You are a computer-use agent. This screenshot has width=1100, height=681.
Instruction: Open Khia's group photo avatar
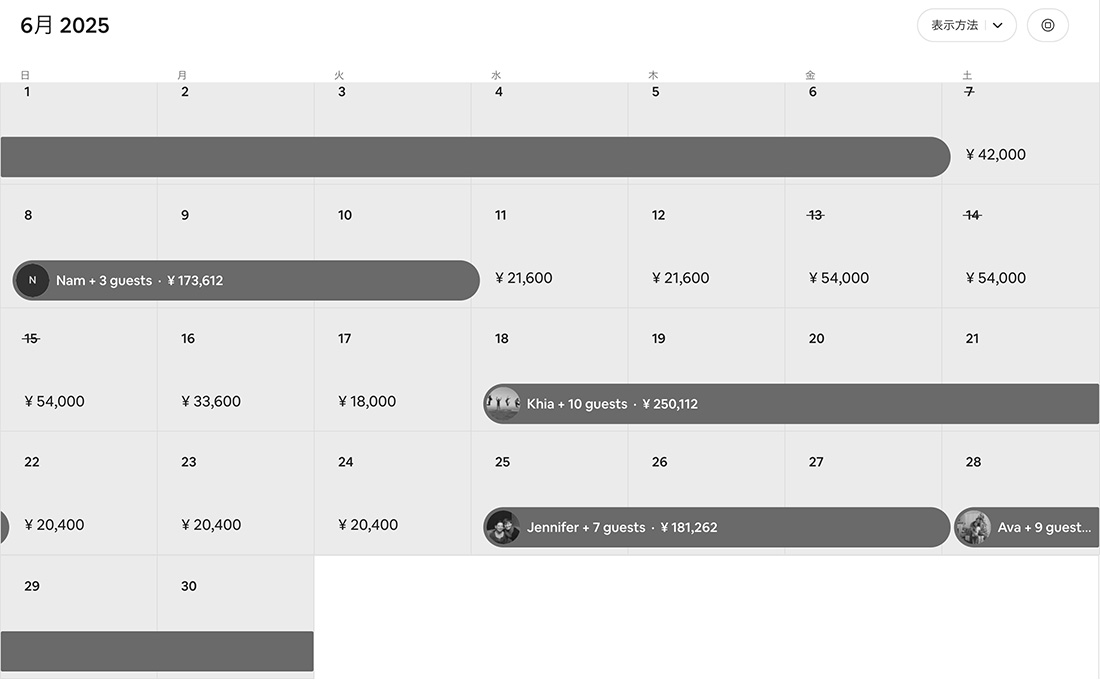point(502,404)
